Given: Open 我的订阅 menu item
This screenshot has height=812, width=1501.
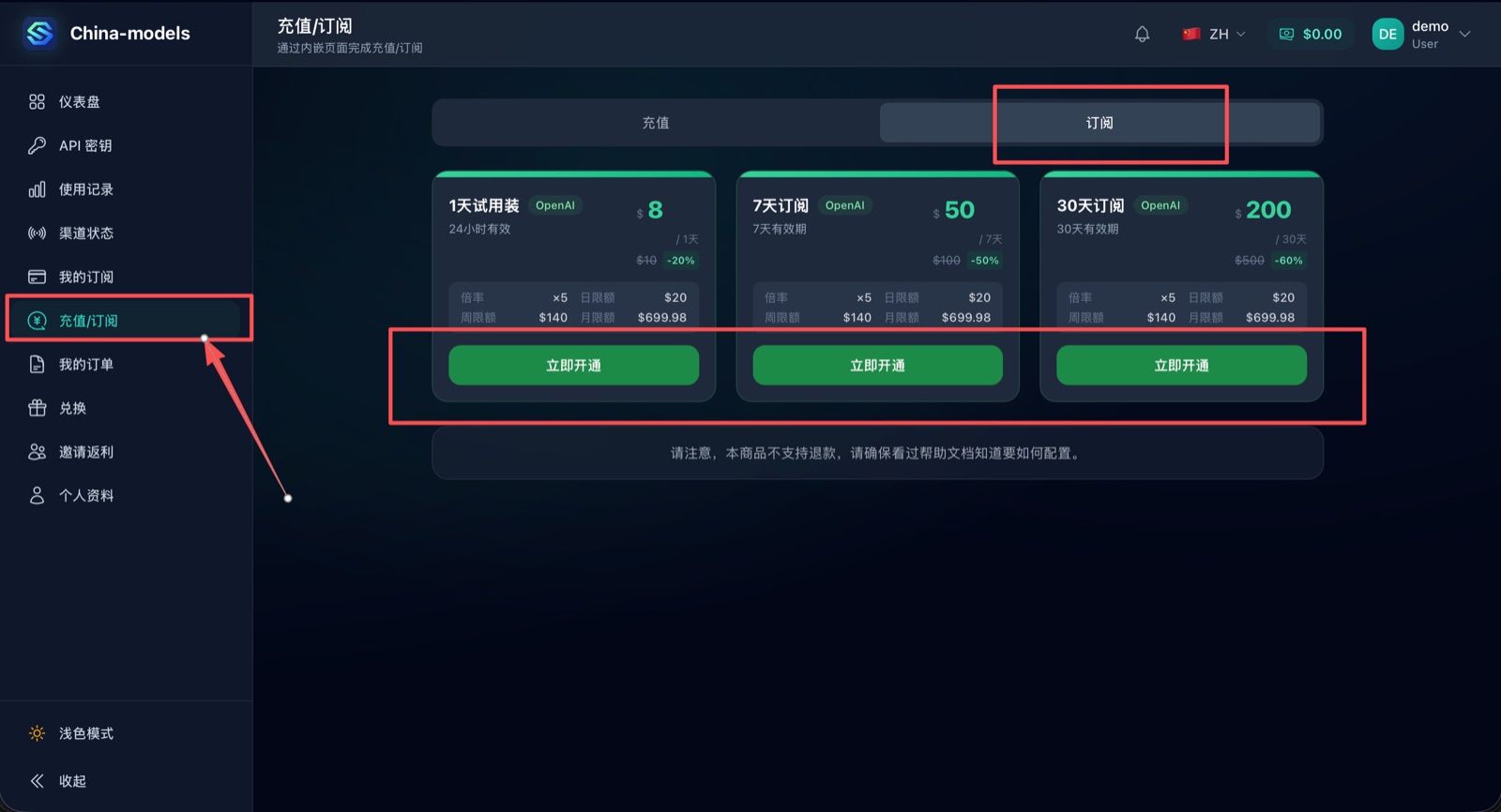Looking at the screenshot, I should [x=126, y=277].
